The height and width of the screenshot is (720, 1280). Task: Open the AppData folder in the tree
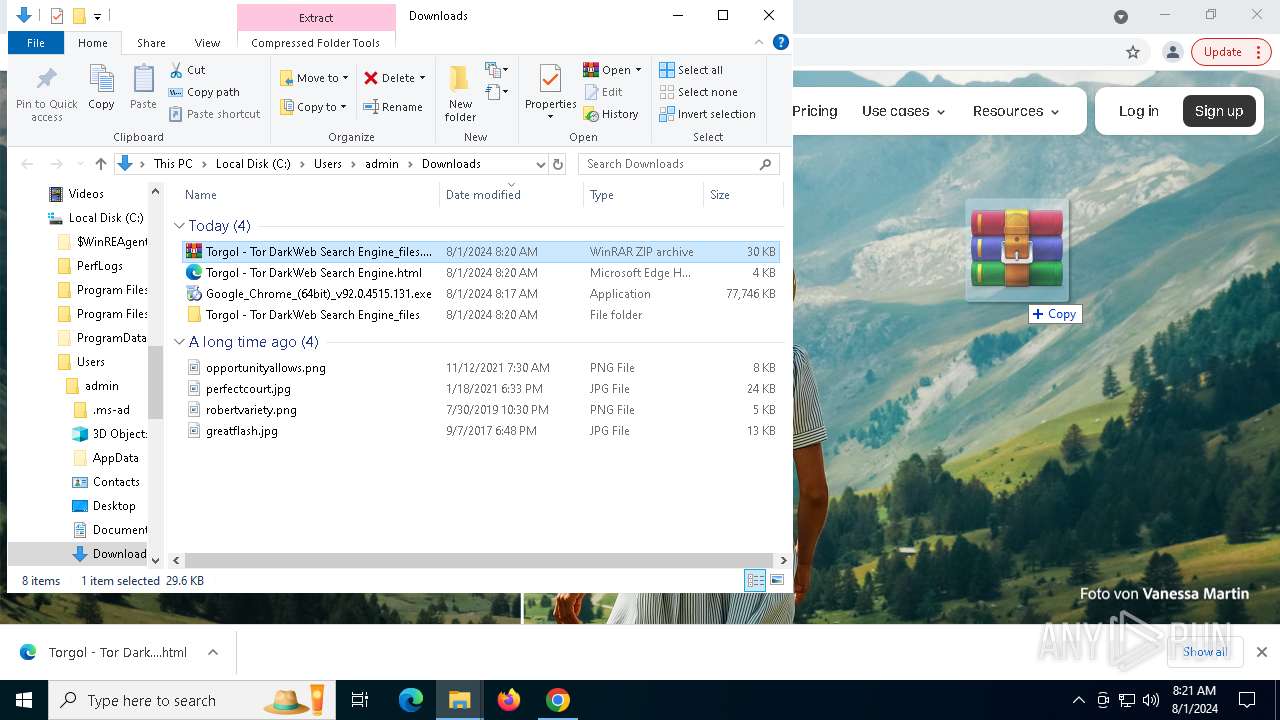pos(115,458)
